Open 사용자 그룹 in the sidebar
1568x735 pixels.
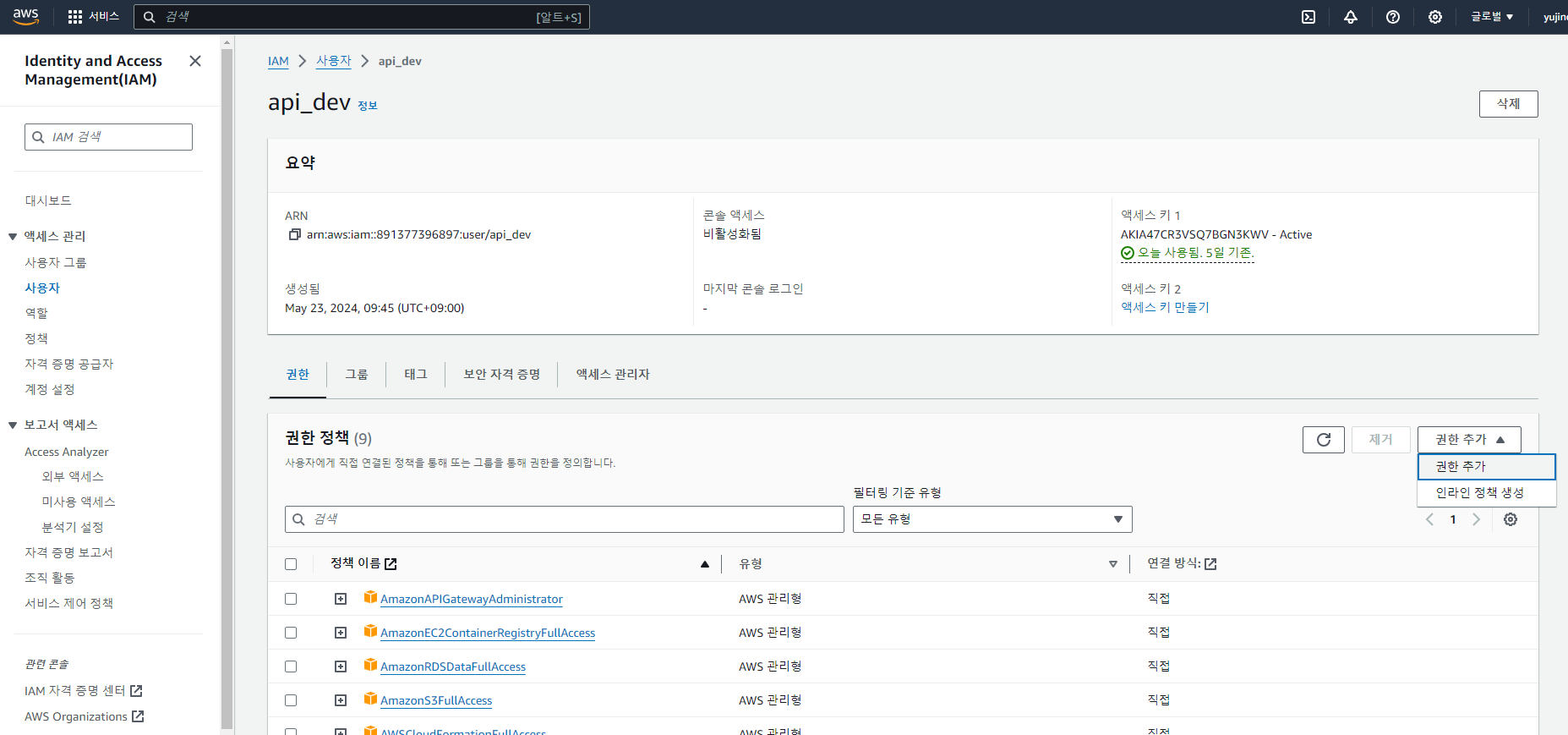56,263
